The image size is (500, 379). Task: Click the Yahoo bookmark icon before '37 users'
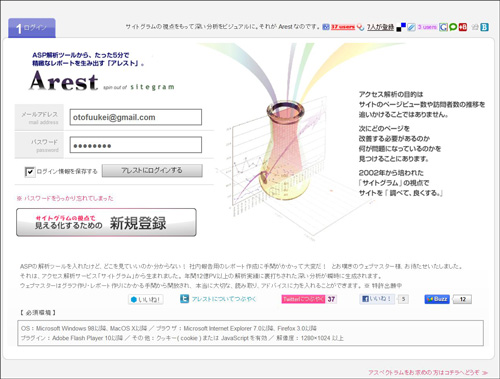point(326,27)
